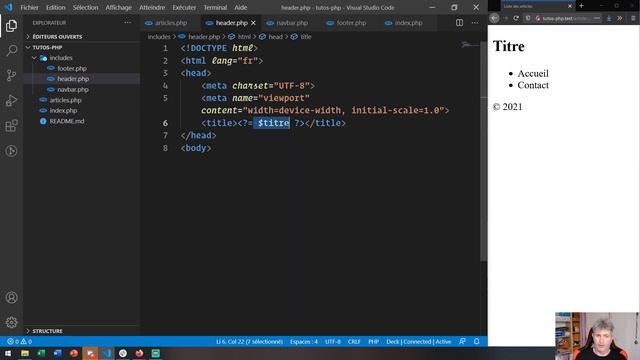Click Deck Connected Active status item
Viewport: 640px width, 360px height.
419,342
